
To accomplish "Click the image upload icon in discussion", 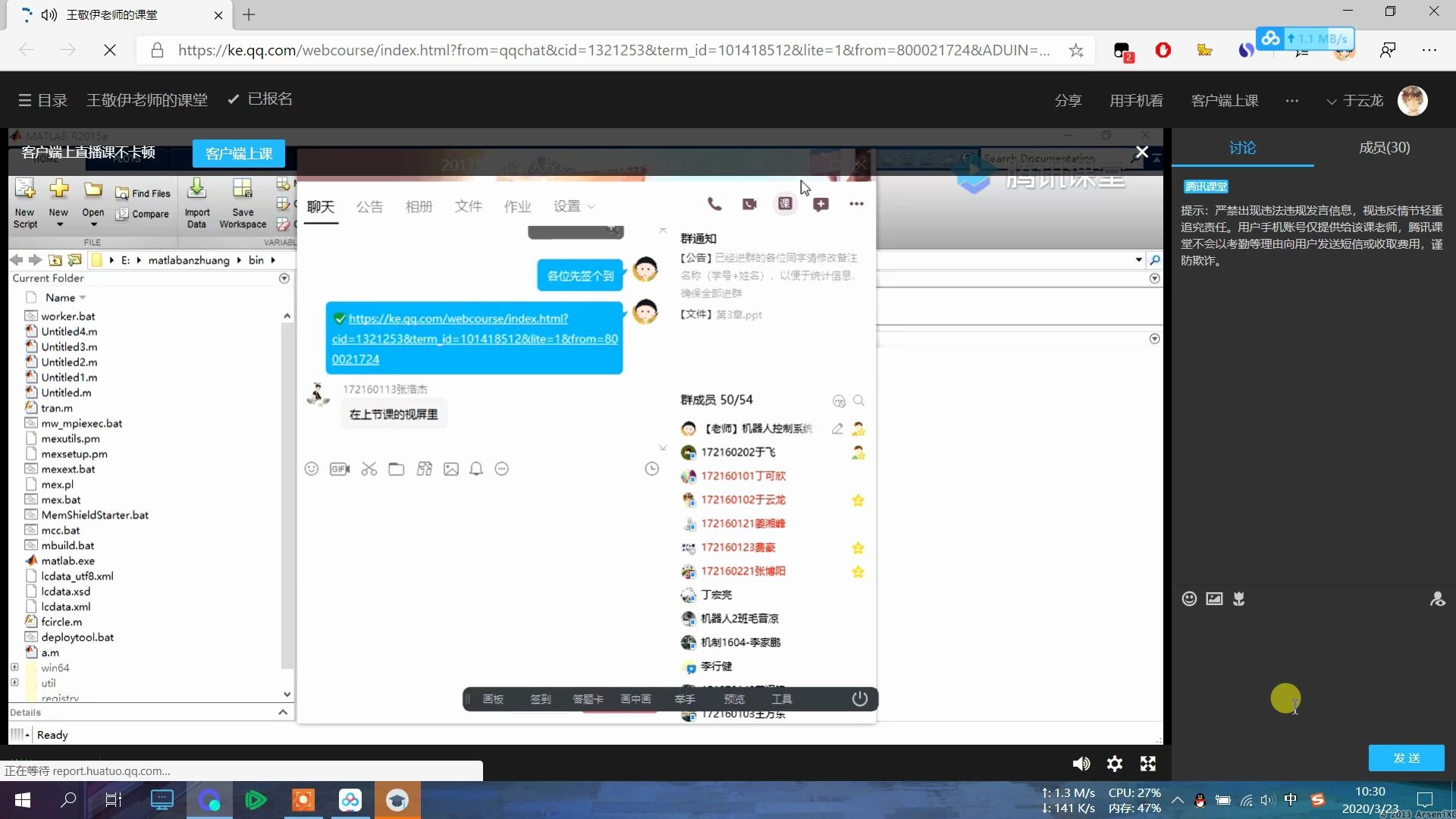I will tap(1214, 599).
